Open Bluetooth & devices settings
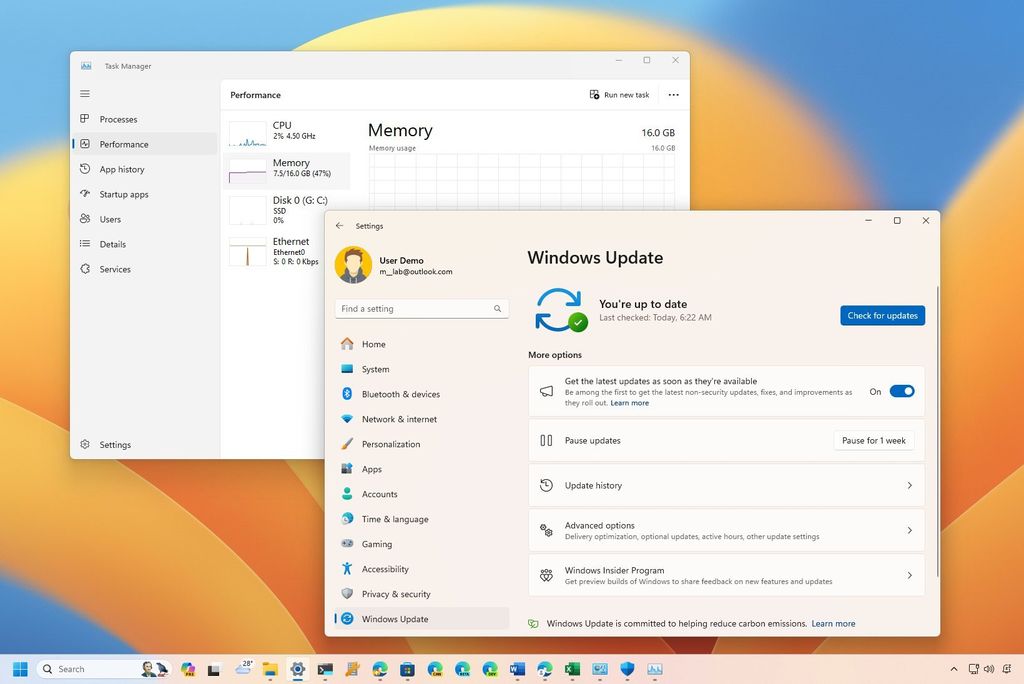This screenshot has width=1024, height=684. pyautogui.click(x=404, y=394)
